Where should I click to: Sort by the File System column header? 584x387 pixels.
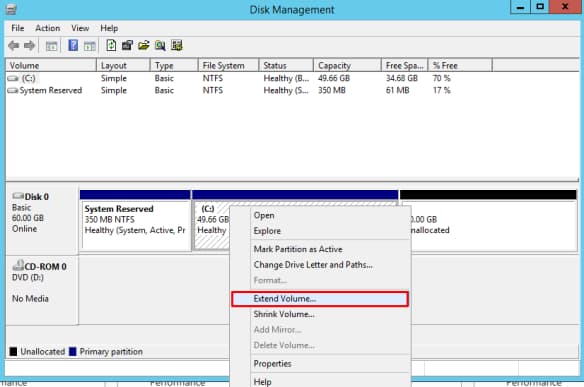[228, 66]
